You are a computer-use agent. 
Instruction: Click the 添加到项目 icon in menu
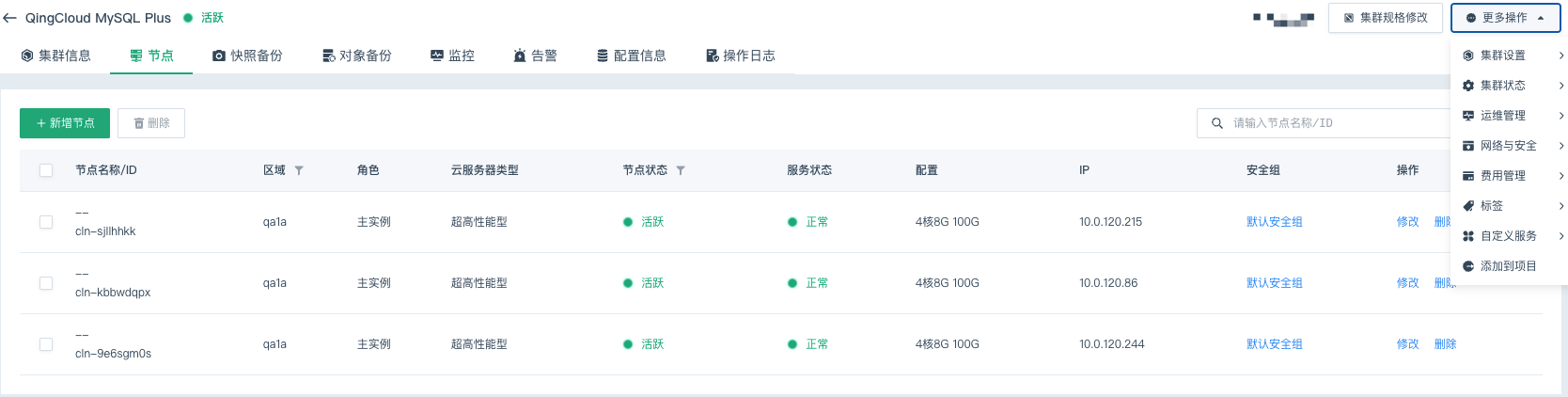[1468, 266]
